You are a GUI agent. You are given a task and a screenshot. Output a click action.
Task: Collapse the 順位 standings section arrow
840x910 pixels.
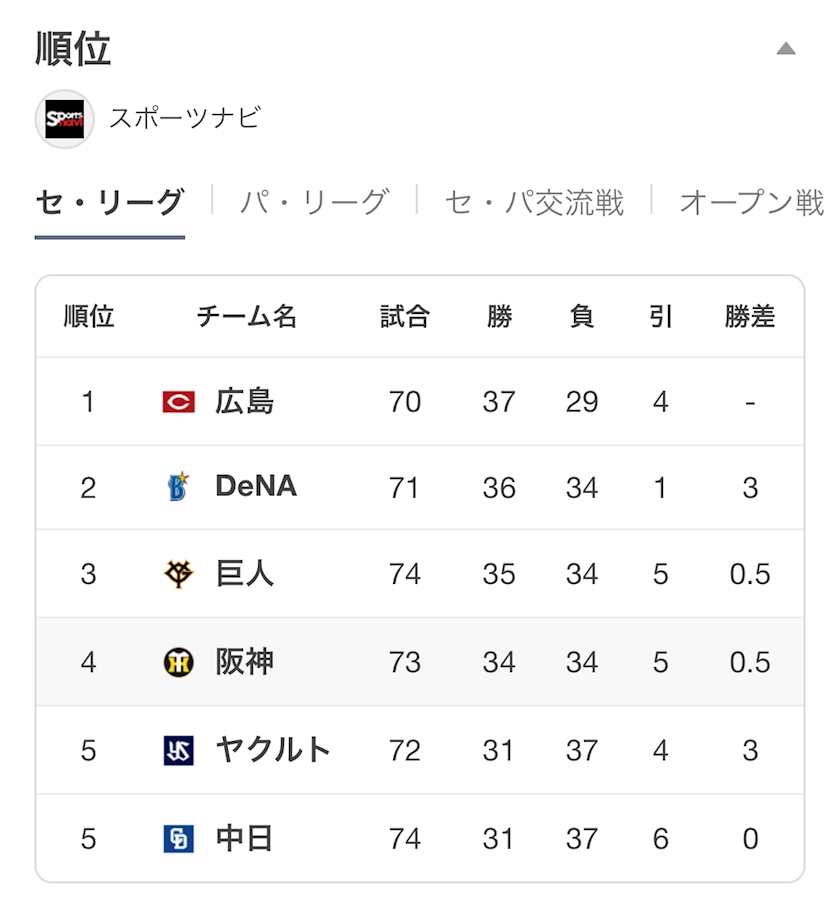point(786,48)
